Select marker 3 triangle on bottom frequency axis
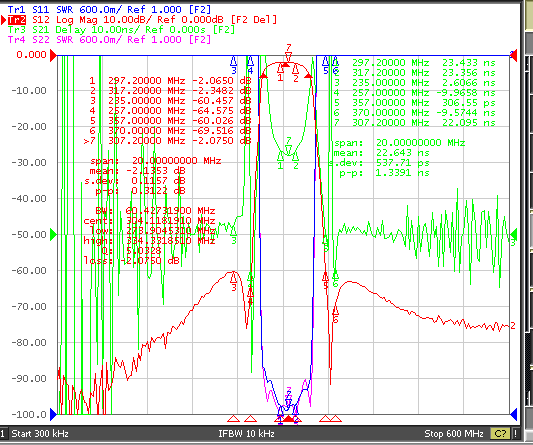The image size is (533, 445). click(234, 418)
